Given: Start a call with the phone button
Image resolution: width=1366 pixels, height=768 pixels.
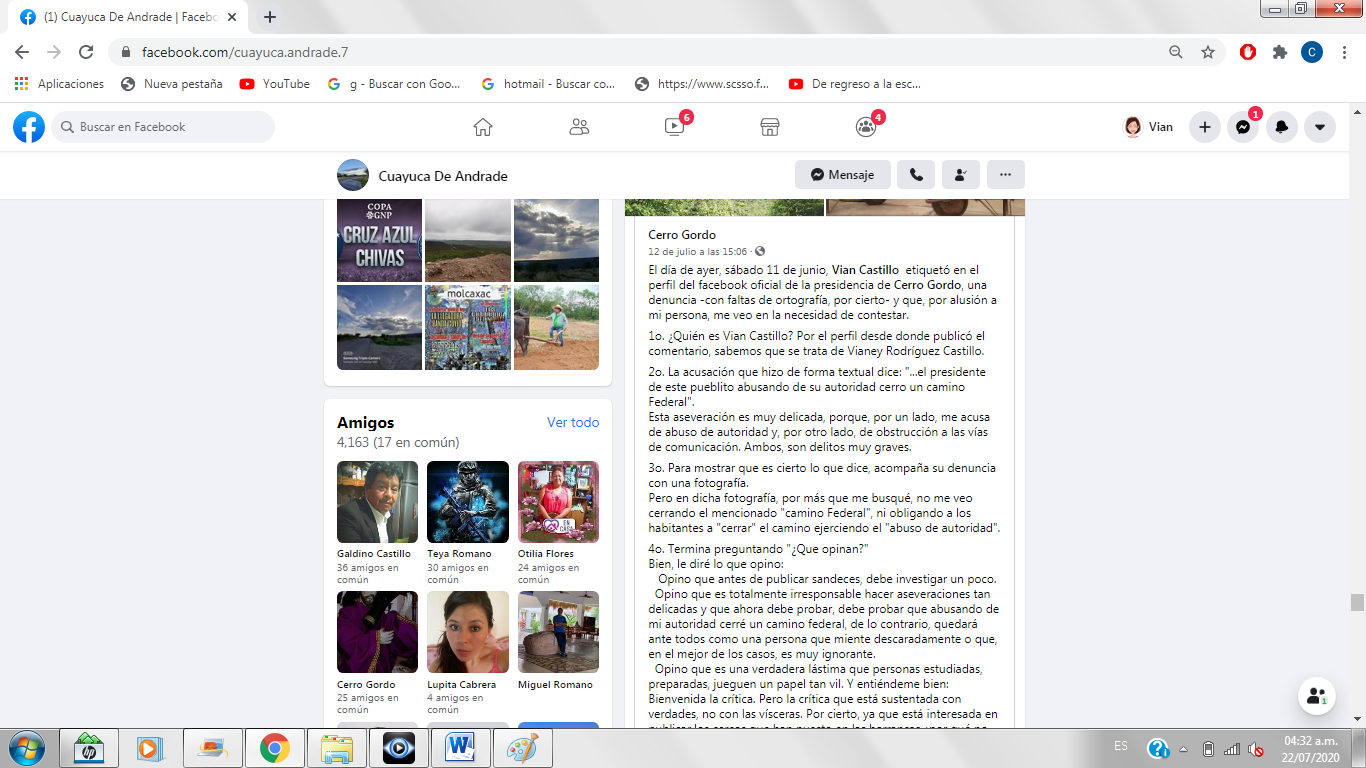Looking at the screenshot, I should point(916,175).
